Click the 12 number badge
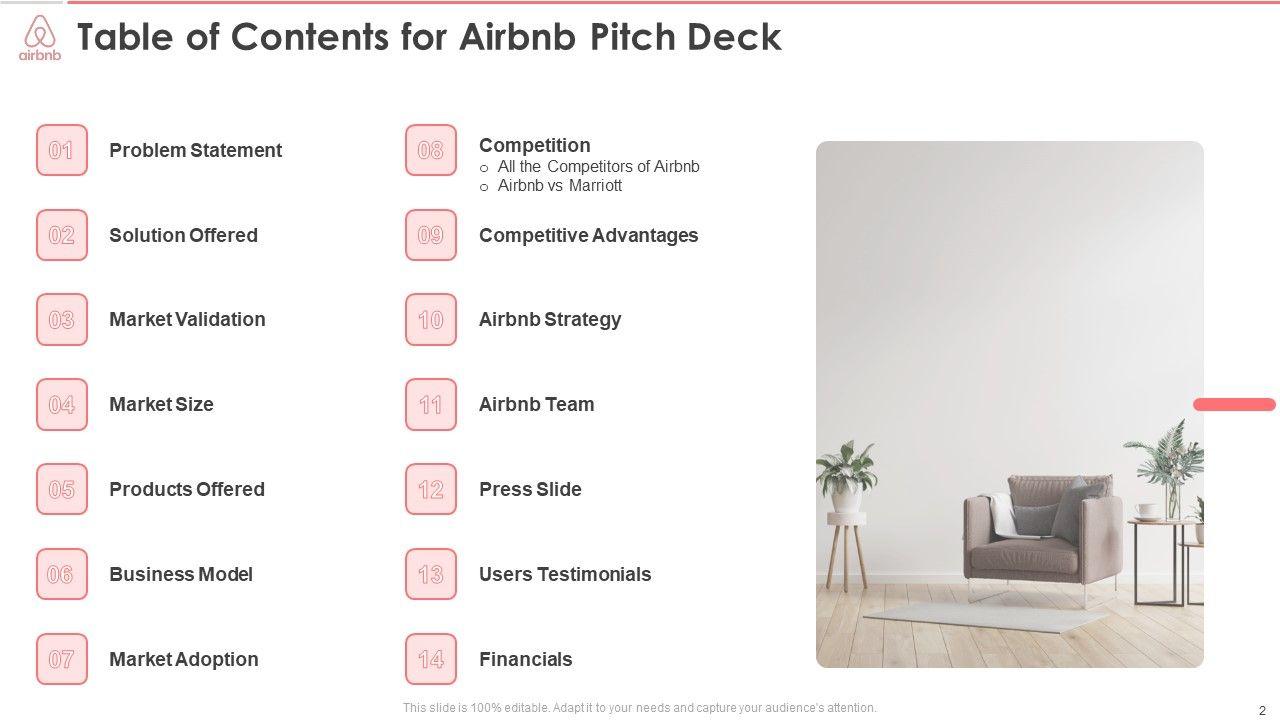The height and width of the screenshot is (720, 1280). [431, 489]
